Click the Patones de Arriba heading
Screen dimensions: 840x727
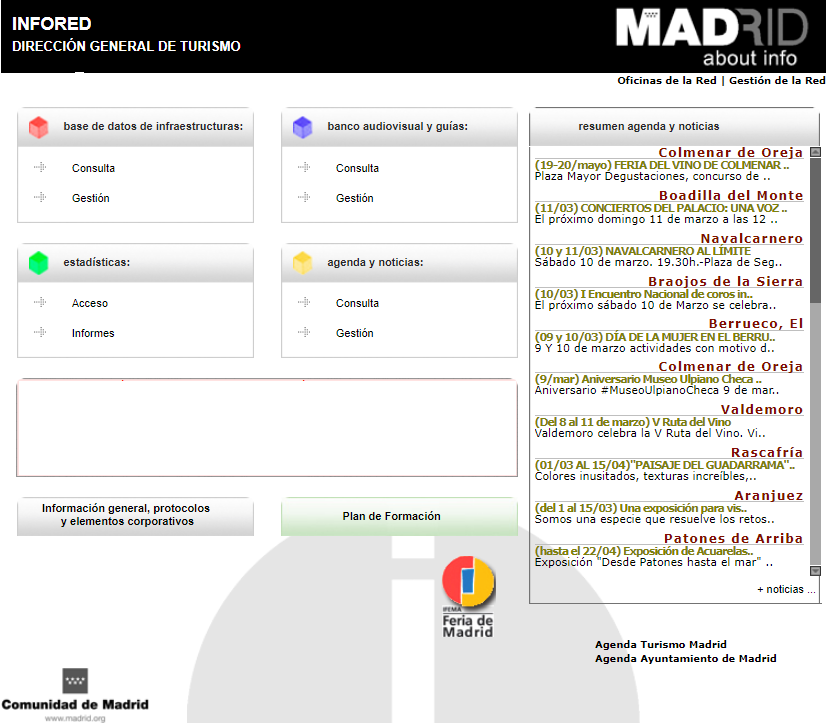[x=733, y=538]
